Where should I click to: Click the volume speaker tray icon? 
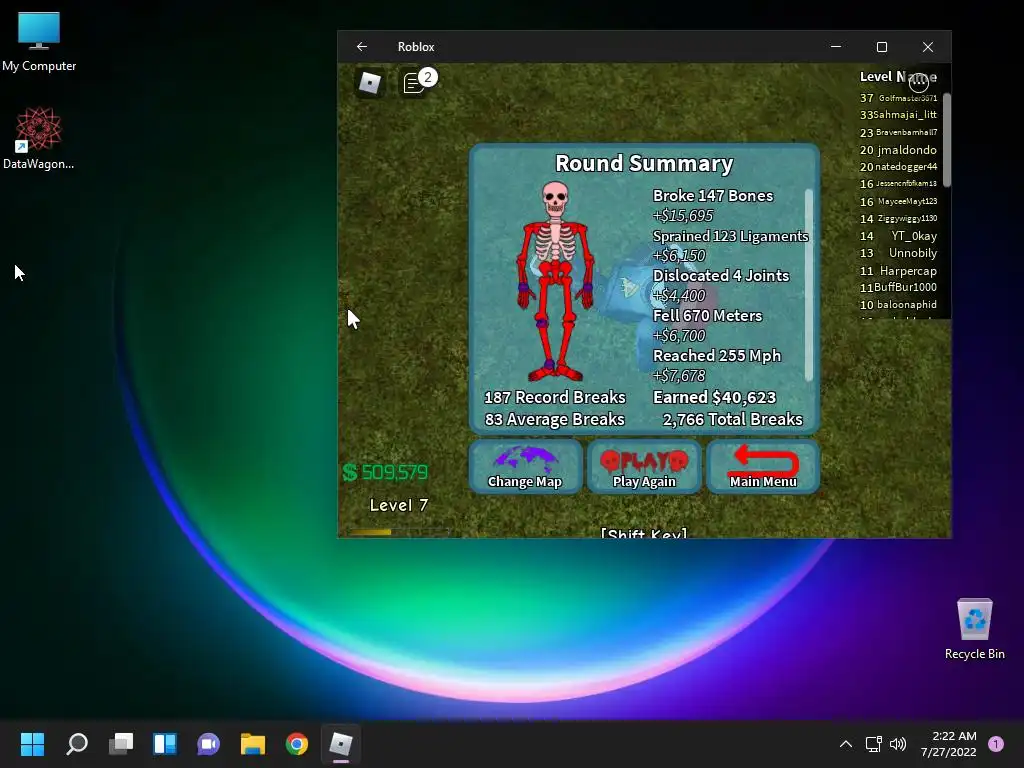pyautogui.click(x=898, y=744)
